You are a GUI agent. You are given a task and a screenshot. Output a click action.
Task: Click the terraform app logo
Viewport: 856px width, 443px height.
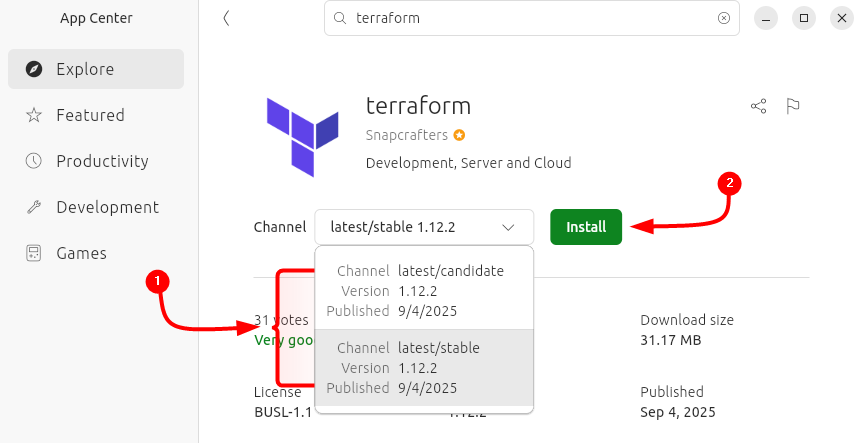tap(303, 136)
